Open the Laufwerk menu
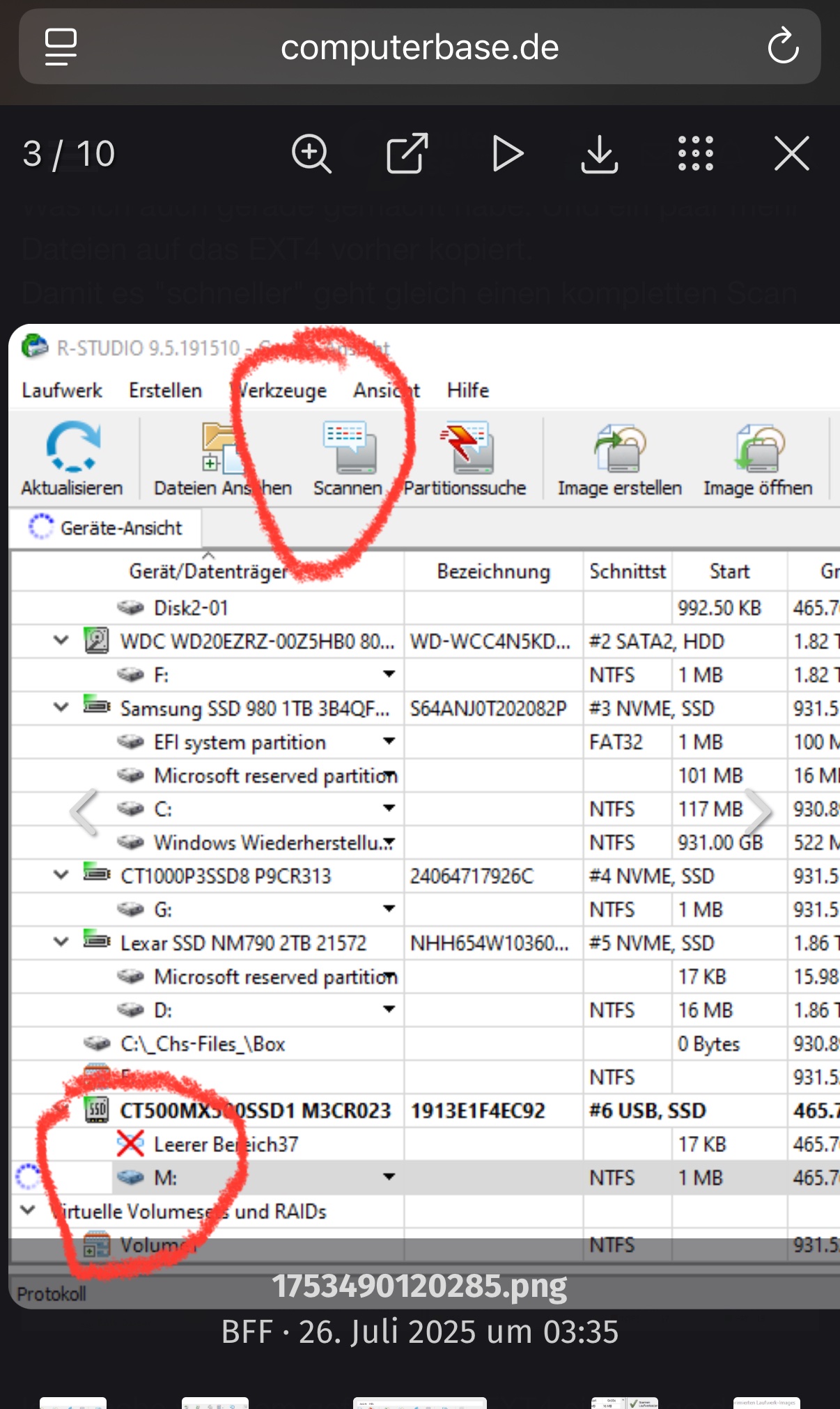 [x=62, y=390]
